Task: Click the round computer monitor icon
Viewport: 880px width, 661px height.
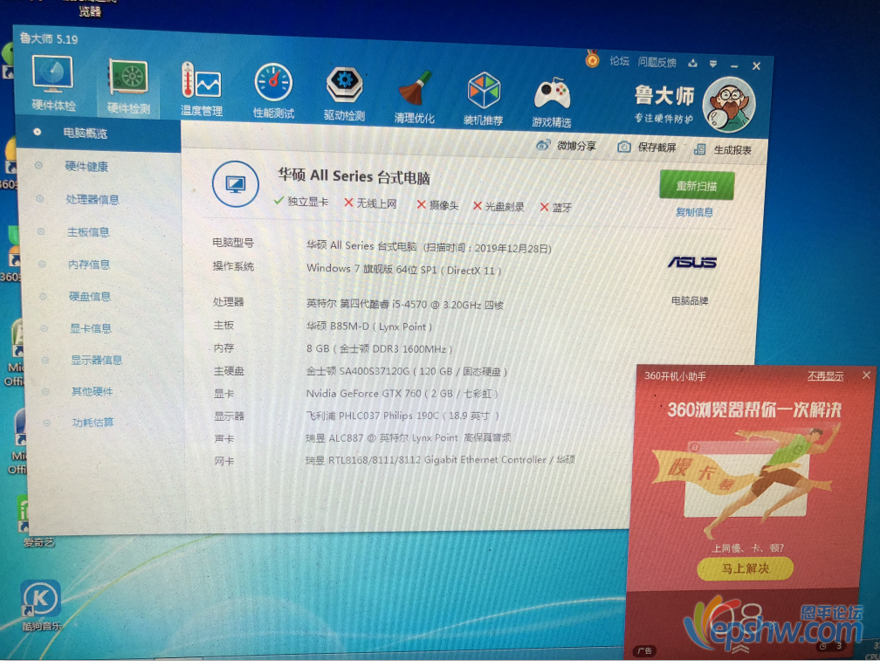Action: (x=235, y=183)
